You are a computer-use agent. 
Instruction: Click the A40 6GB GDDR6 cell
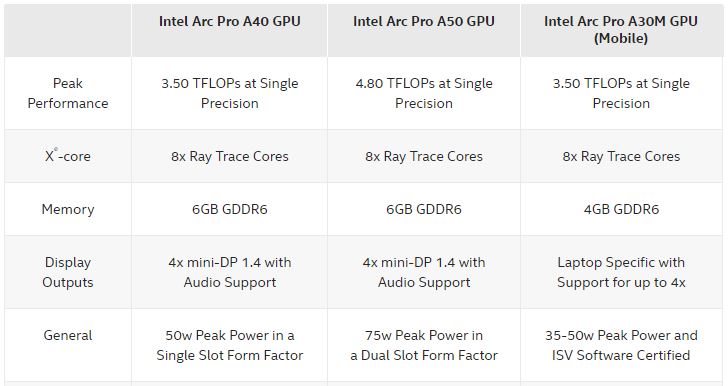(229, 209)
